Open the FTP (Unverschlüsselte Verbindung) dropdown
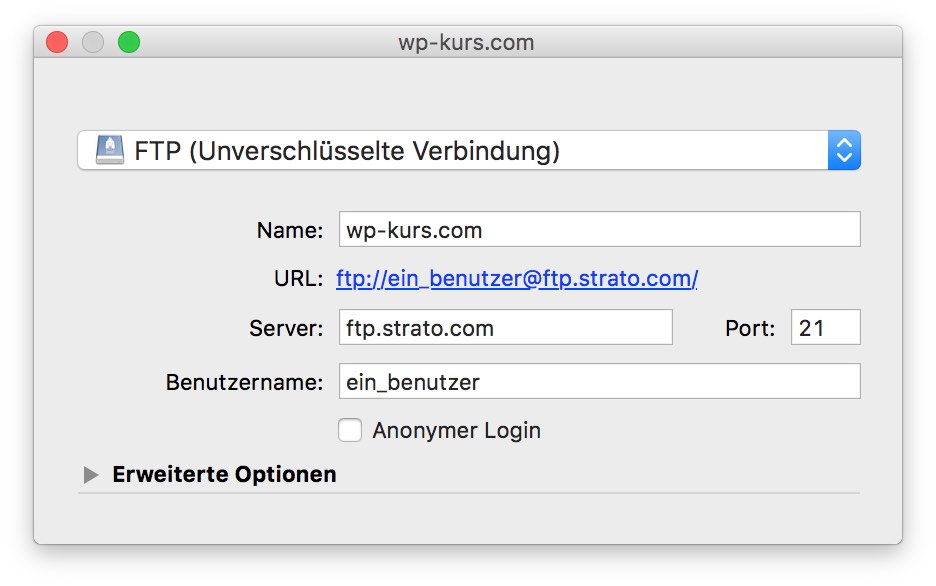Screen dimensions: 936x586 (450, 151)
